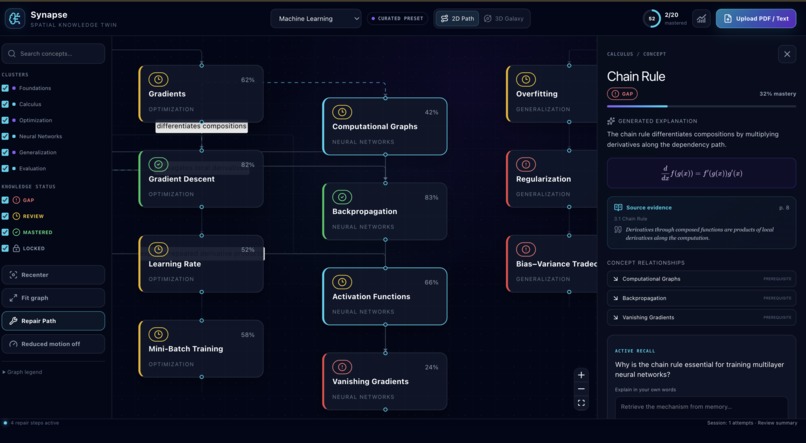Click the gap icon on Bias–Variance Tradeoff card
This screenshot has height=443, width=806.
point(526,249)
